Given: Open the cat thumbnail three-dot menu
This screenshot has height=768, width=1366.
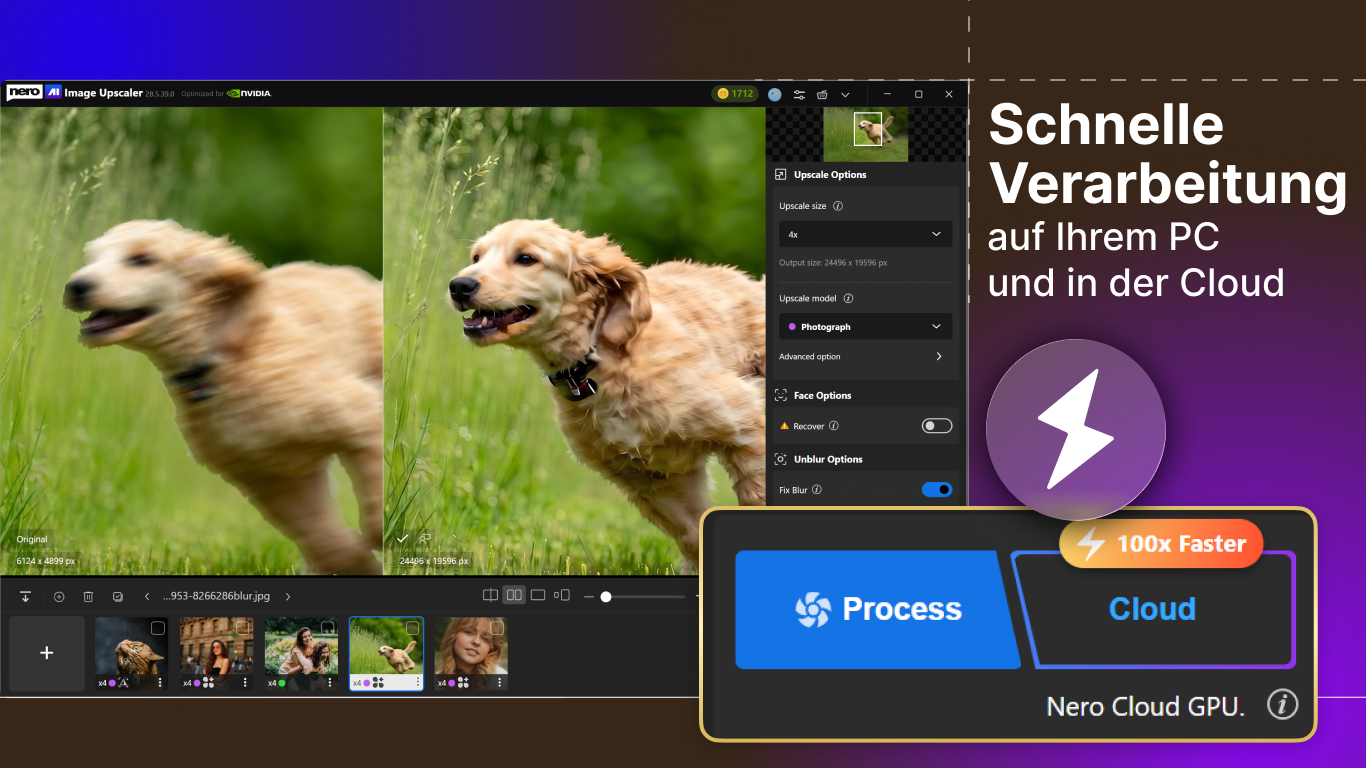Looking at the screenshot, I should pos(160,682).
